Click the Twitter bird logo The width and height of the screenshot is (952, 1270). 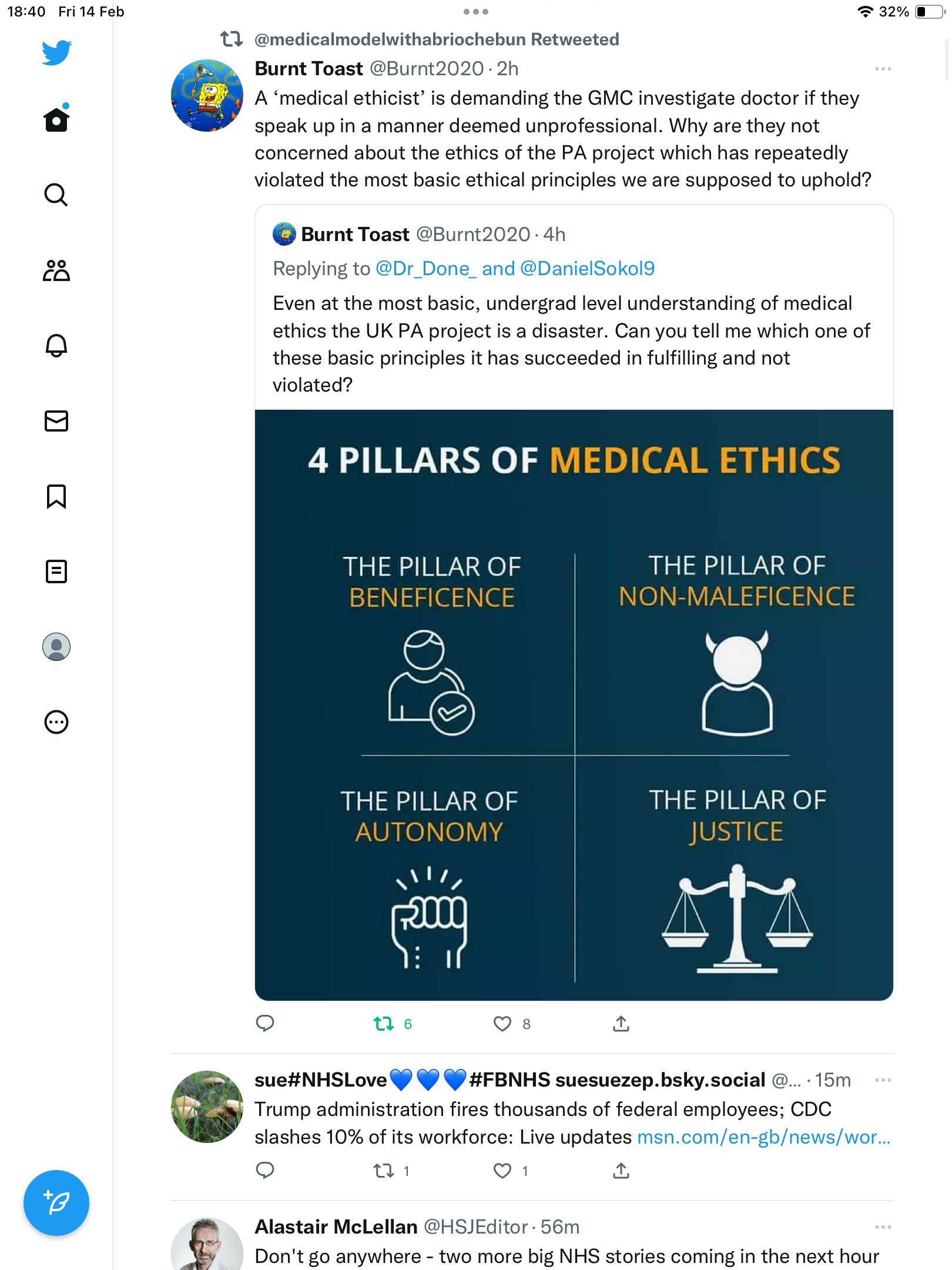(x=56, y=52)
